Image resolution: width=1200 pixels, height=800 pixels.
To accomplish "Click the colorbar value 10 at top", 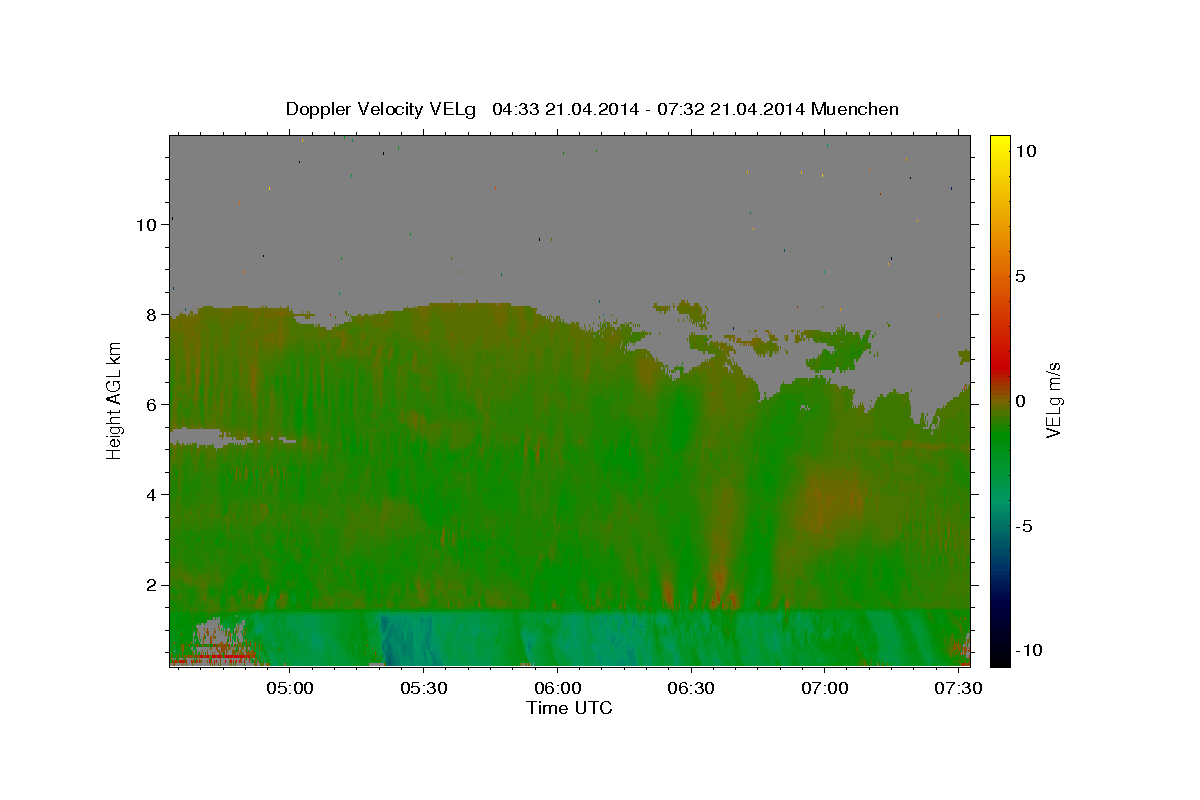I will 1025,151.
